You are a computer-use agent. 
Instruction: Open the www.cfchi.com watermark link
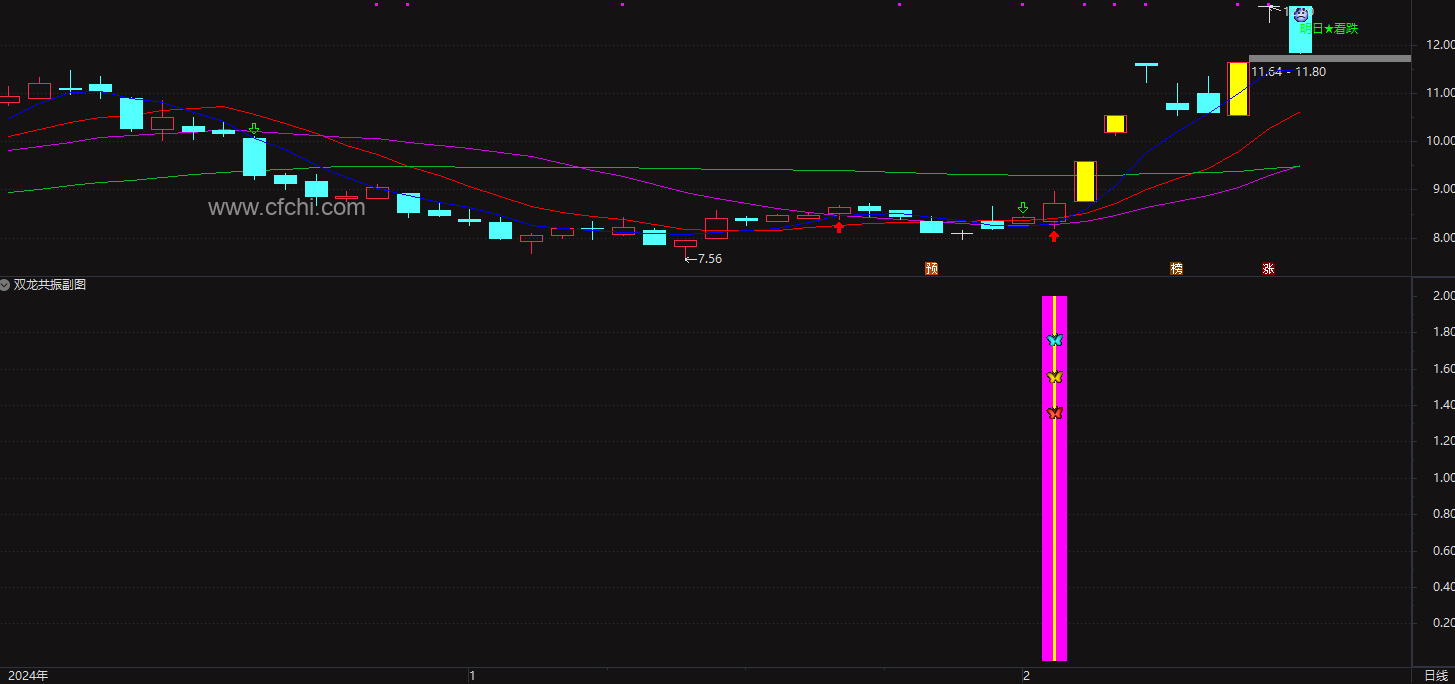pyautogui.click(x=287, y=208)
